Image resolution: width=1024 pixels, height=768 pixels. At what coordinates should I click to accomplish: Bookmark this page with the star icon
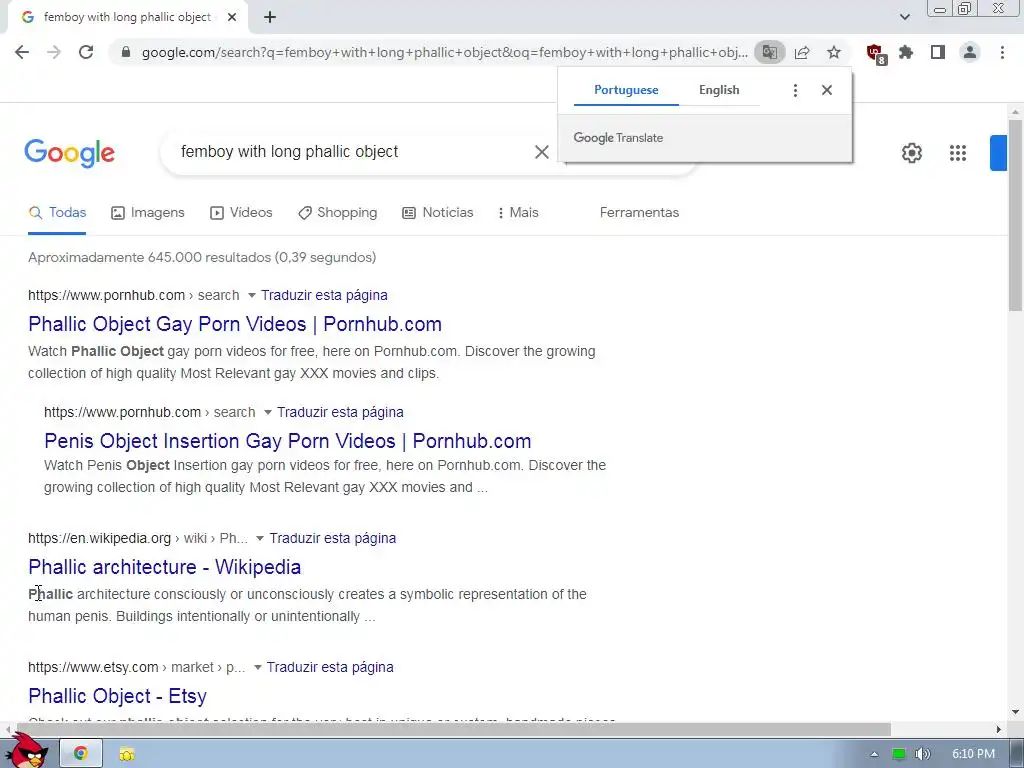point(834,52)
